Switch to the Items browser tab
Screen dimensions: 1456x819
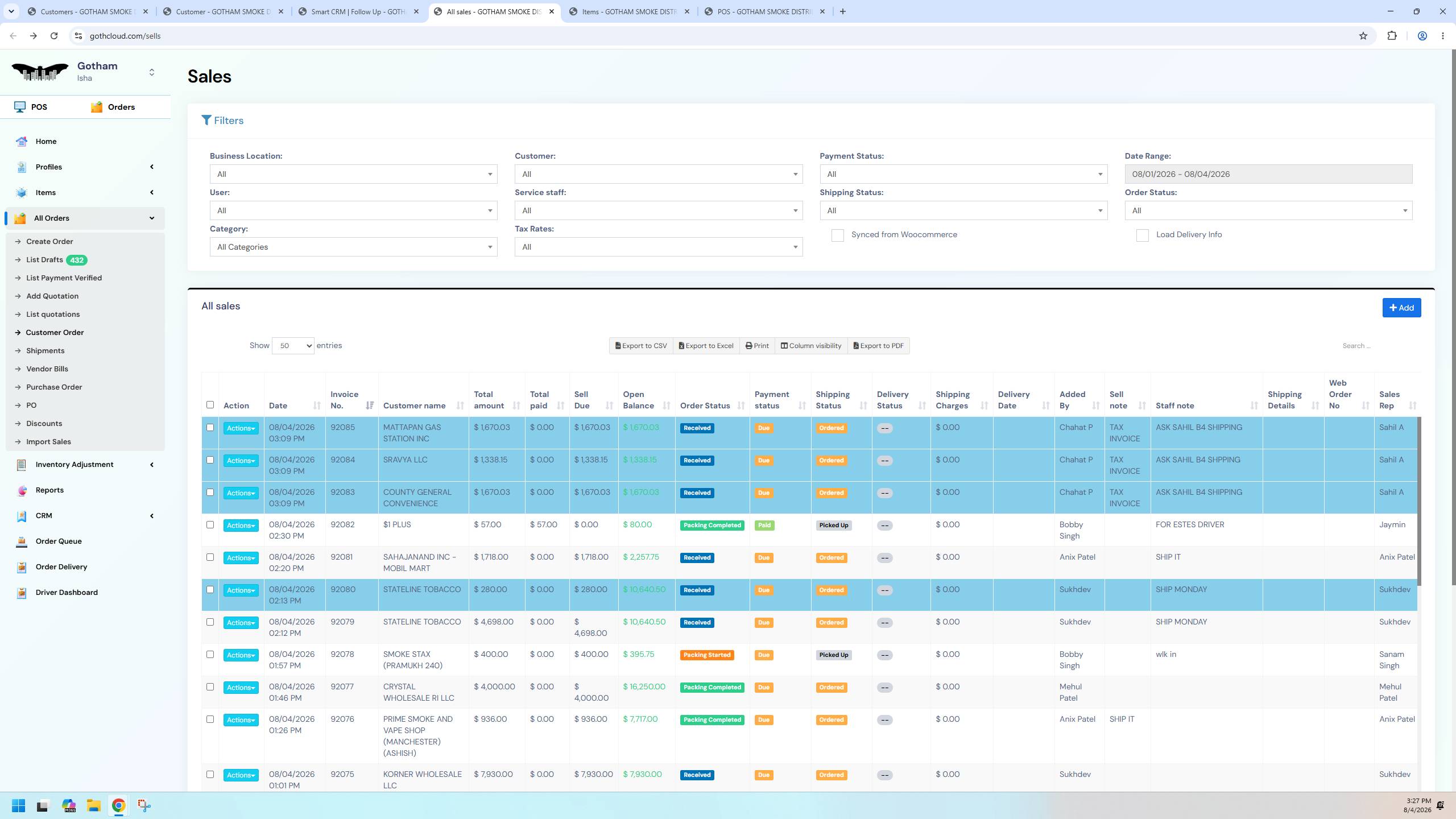pos(629,11)
